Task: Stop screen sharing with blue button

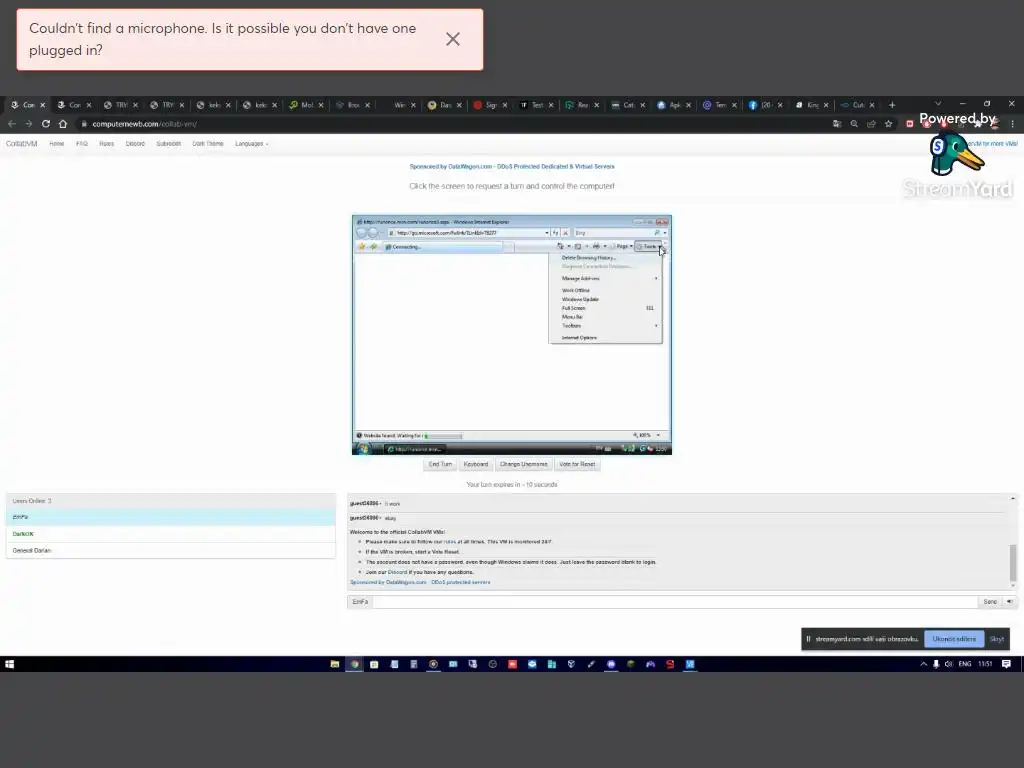Action: [954, 639]
